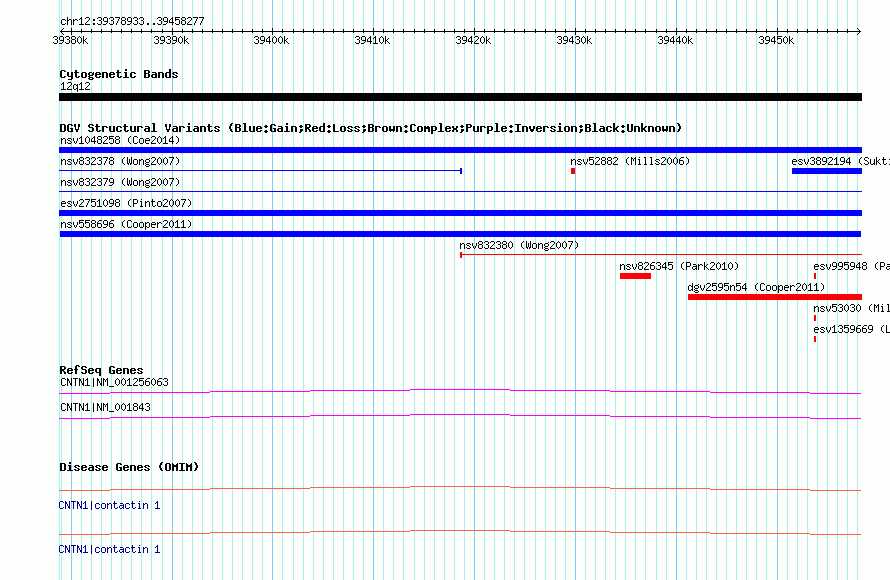This screenshot has height=580, width=890.
Task: Click the 39420k position on the ruler
Action: click(473, 40)
